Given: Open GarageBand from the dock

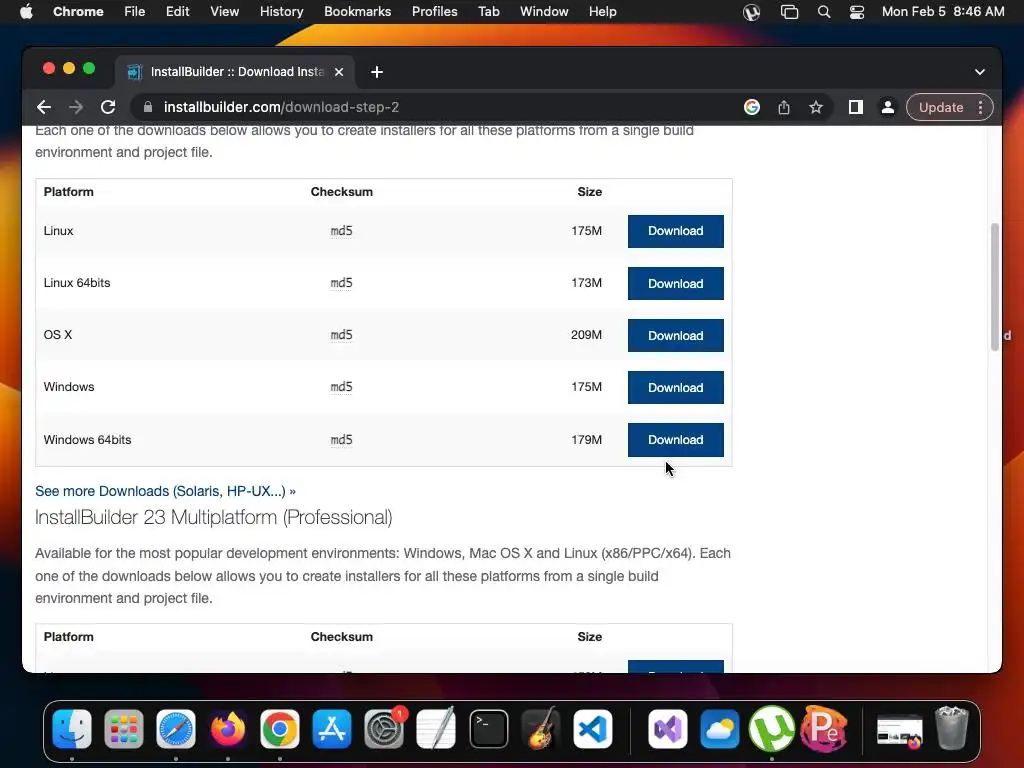Looking at the screenshot, I should (x=541, y=728).
